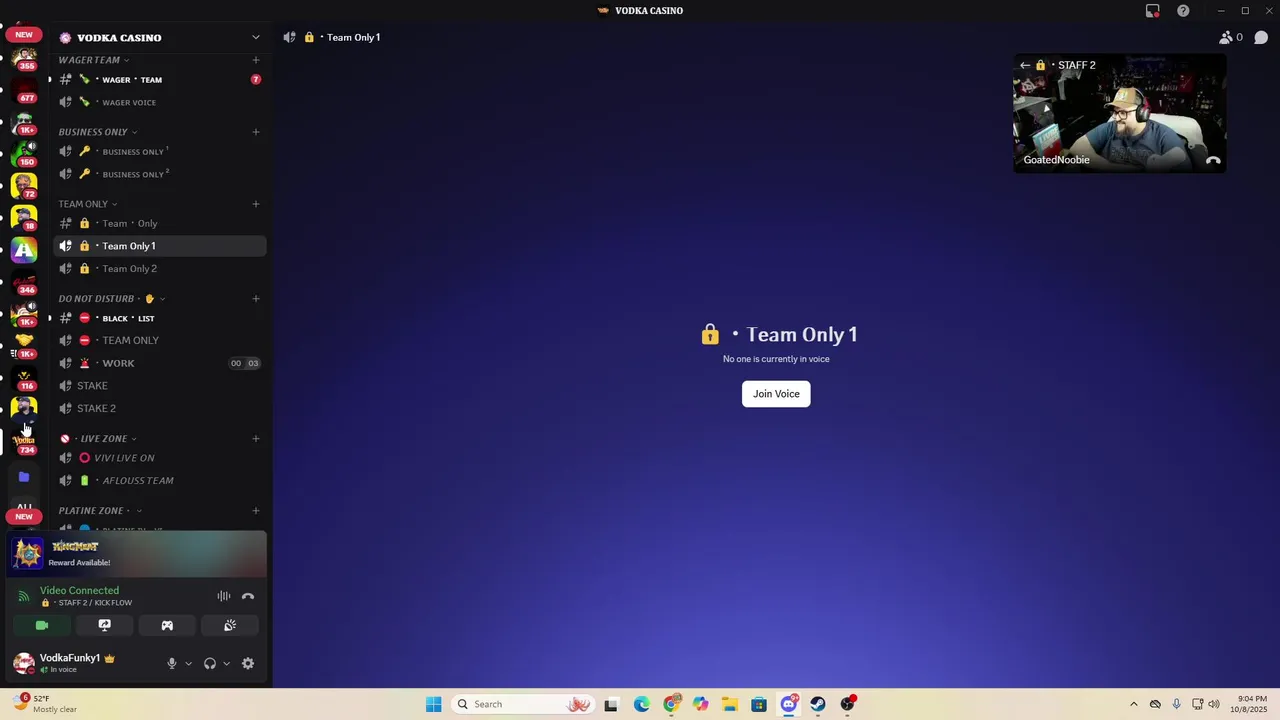Add a channel to DO NOT DISTURB

256,298
